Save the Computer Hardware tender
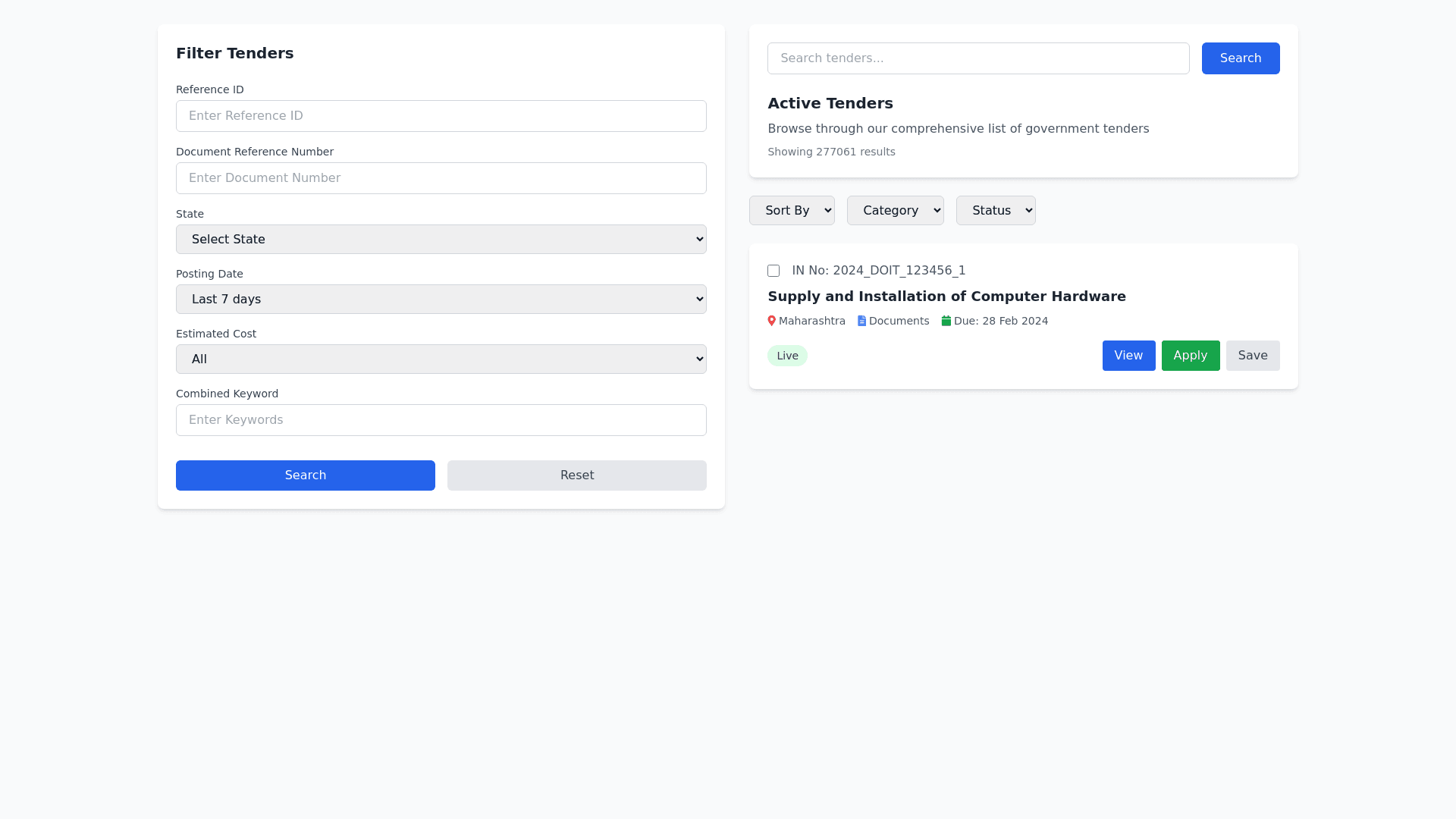Viewport: 1456px width, 819px height. point(1252,355)
